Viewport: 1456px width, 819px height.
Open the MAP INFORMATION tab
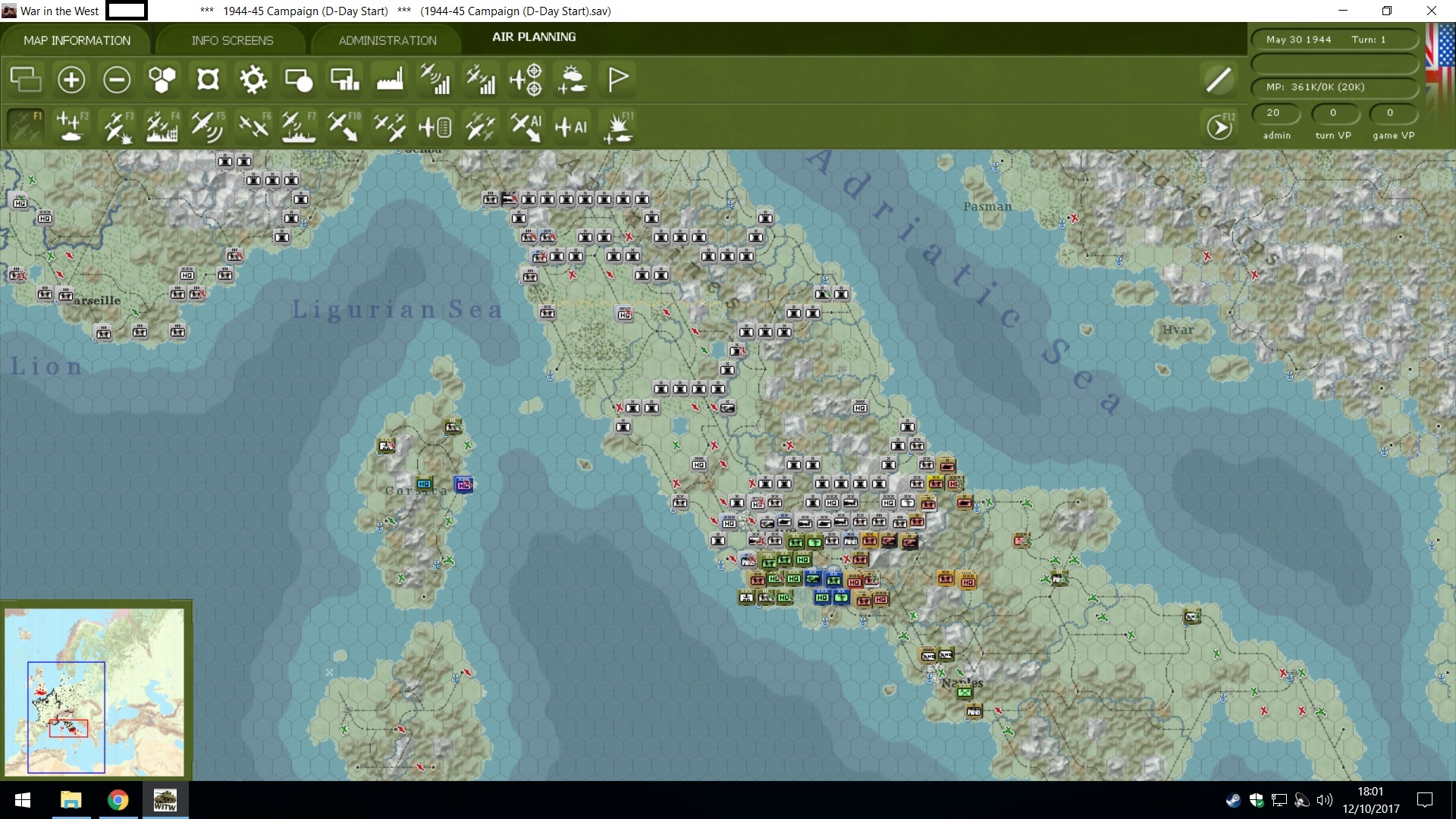coord(77,40)
